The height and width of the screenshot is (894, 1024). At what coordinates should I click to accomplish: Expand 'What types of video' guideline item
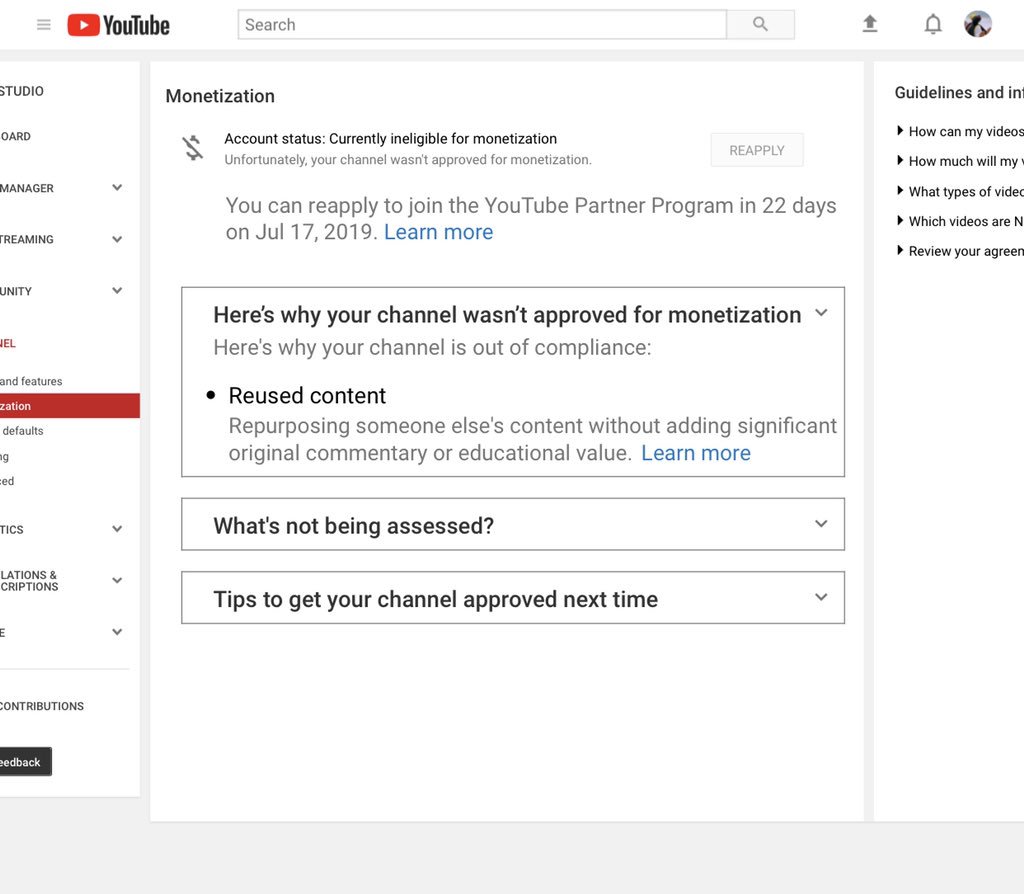tap(960, 191)
